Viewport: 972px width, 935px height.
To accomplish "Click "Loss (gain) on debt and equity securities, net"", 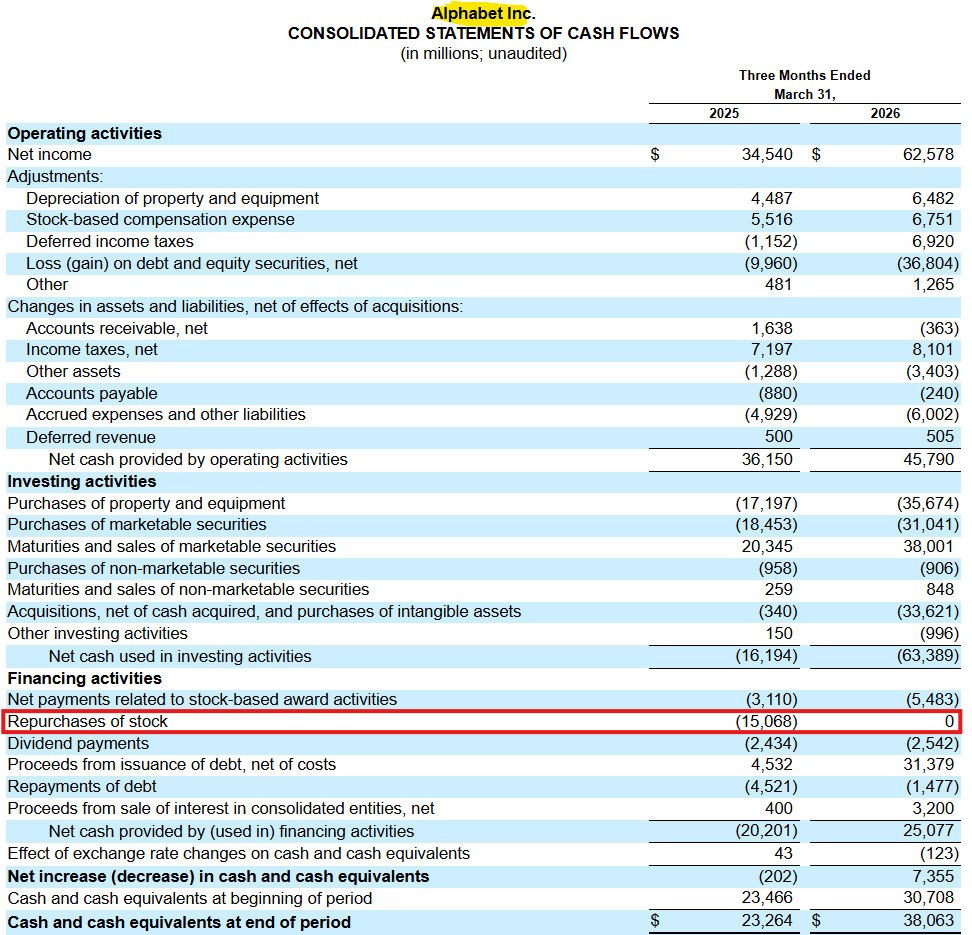I will [x=192, y=264].
